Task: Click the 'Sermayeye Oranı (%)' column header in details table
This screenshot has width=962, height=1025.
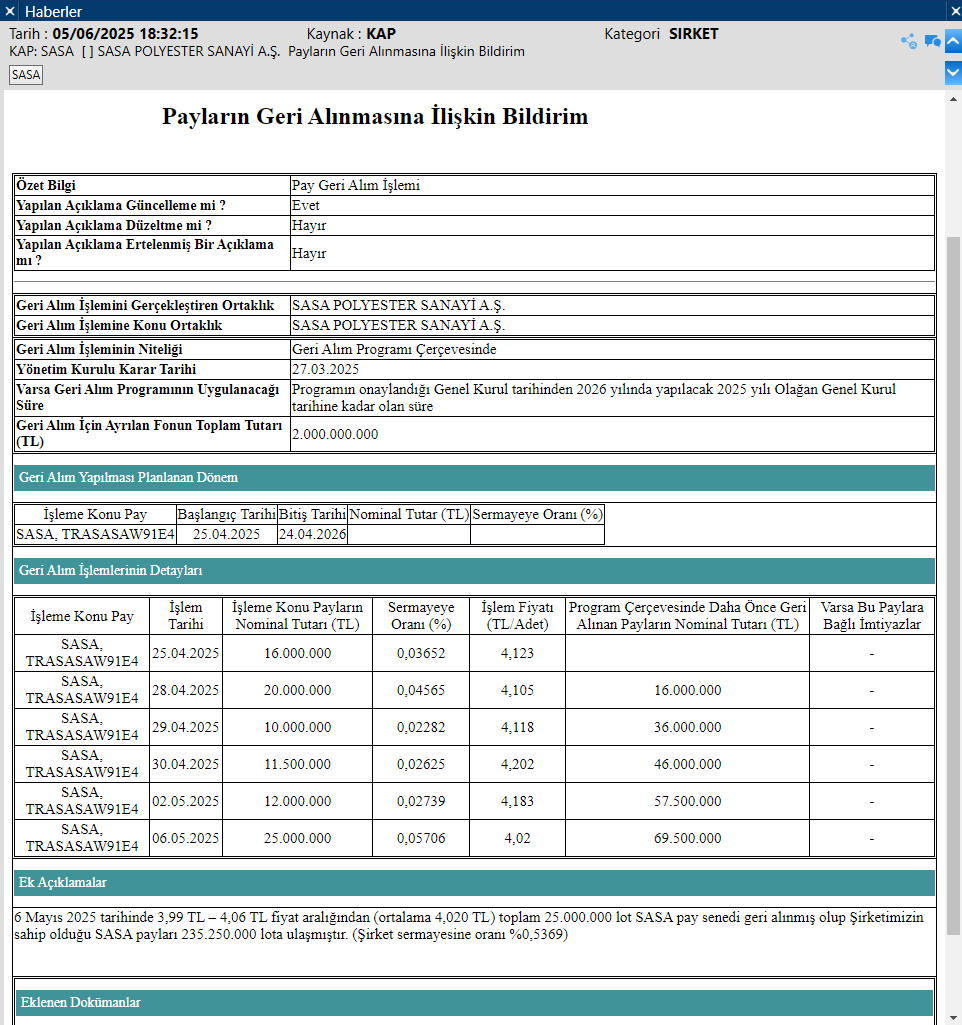Action: (x=421, y=616)
